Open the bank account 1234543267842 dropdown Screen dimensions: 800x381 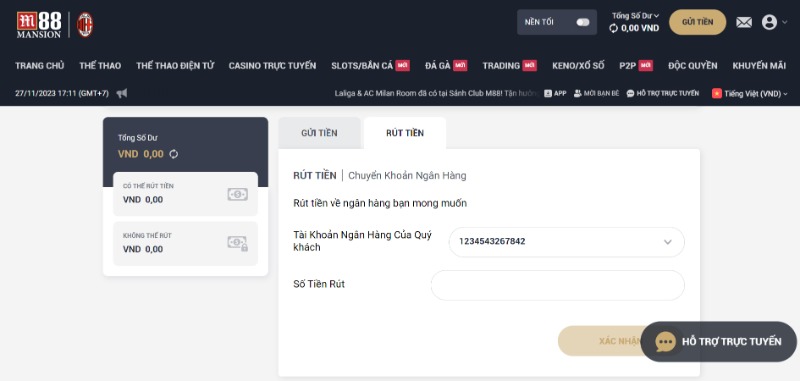pos(567,242)
